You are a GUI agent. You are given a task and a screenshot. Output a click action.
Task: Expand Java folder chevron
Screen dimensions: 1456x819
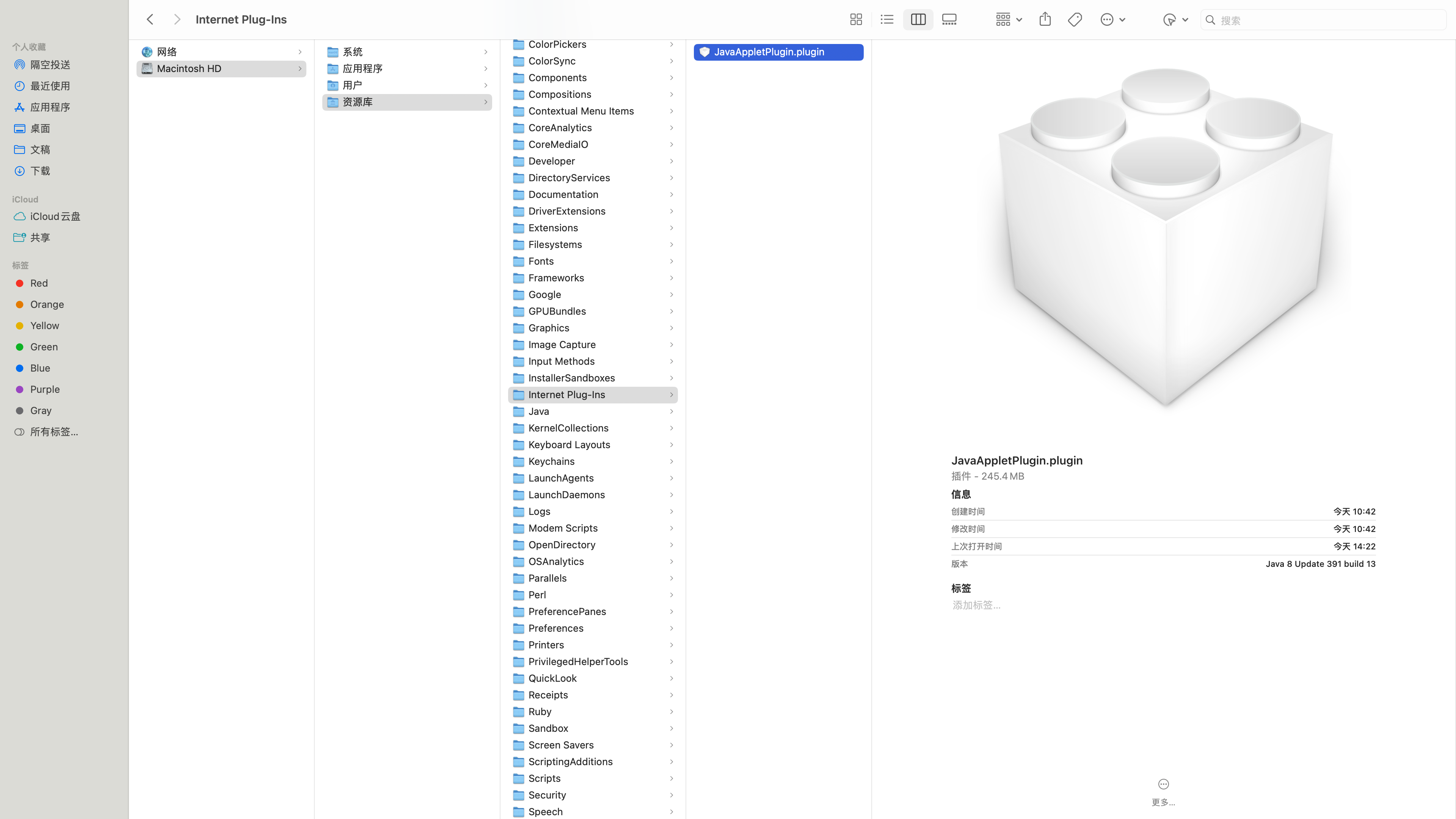coord(672,411)
